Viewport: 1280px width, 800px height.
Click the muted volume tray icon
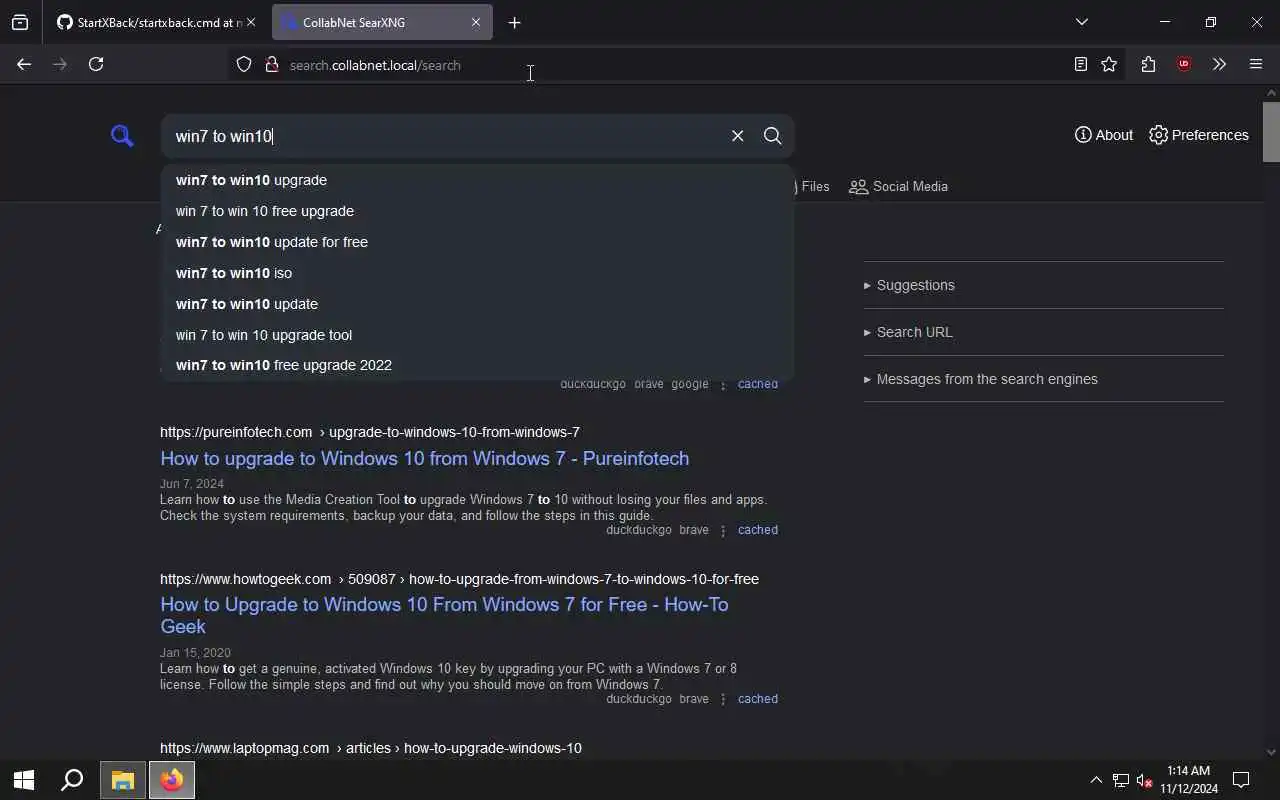[1145, 780]
